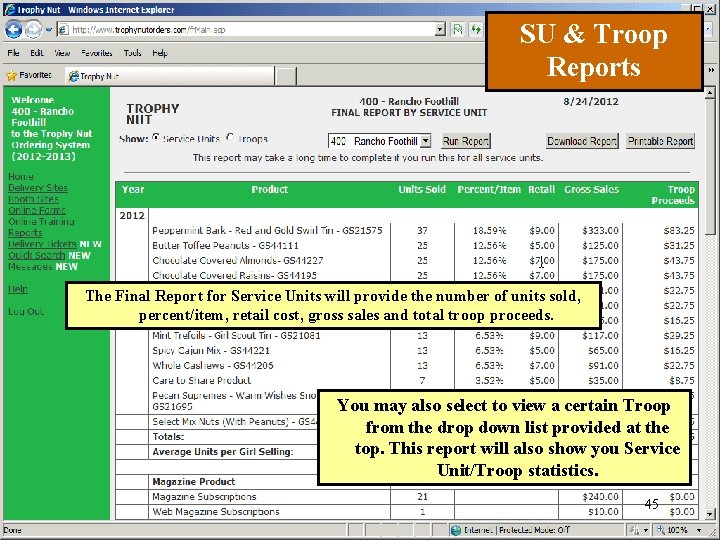Open the Tools menu
720x540 pixels.
click(x=132, y=53)
